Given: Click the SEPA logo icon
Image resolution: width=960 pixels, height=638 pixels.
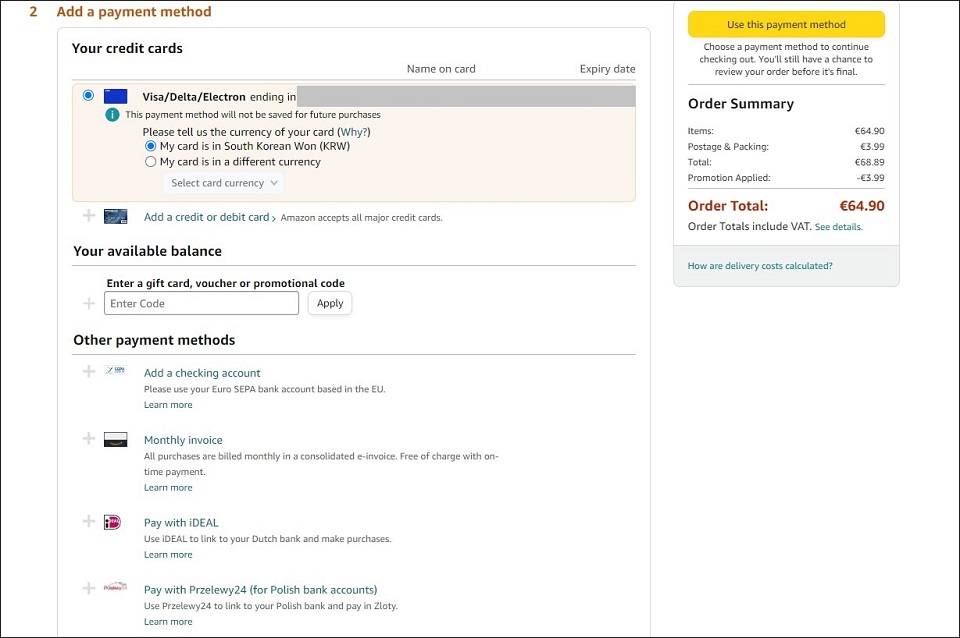Looking at the screenshot, I should point(115,370).
